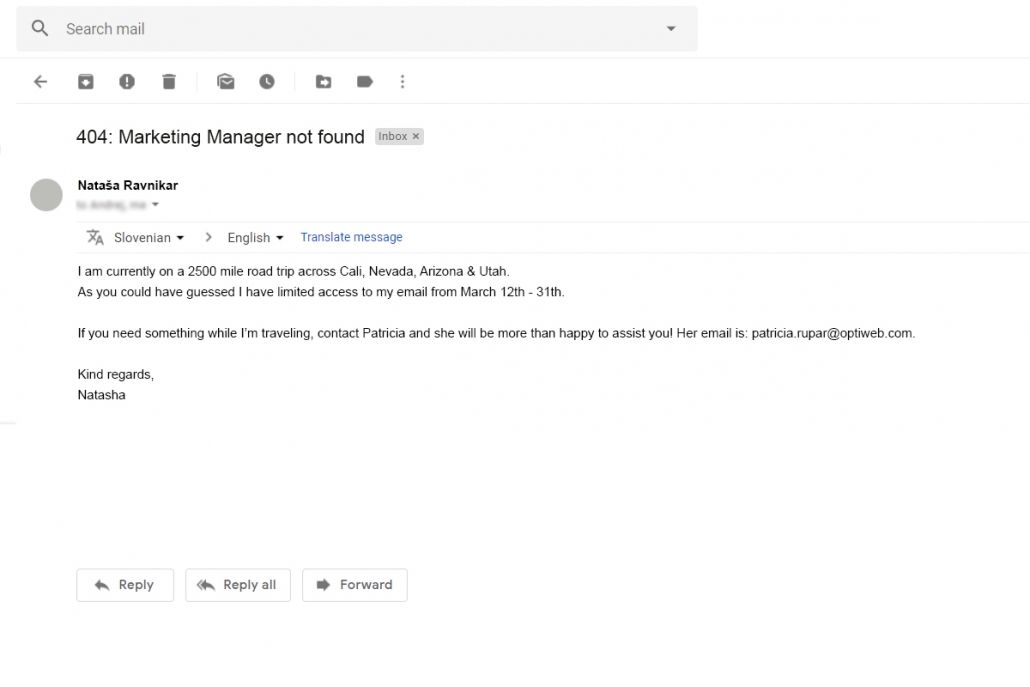Expand the search options dropdown arrow
Image resolution: width=1030 pixels, height=687 pixels.
coord(671,28)
